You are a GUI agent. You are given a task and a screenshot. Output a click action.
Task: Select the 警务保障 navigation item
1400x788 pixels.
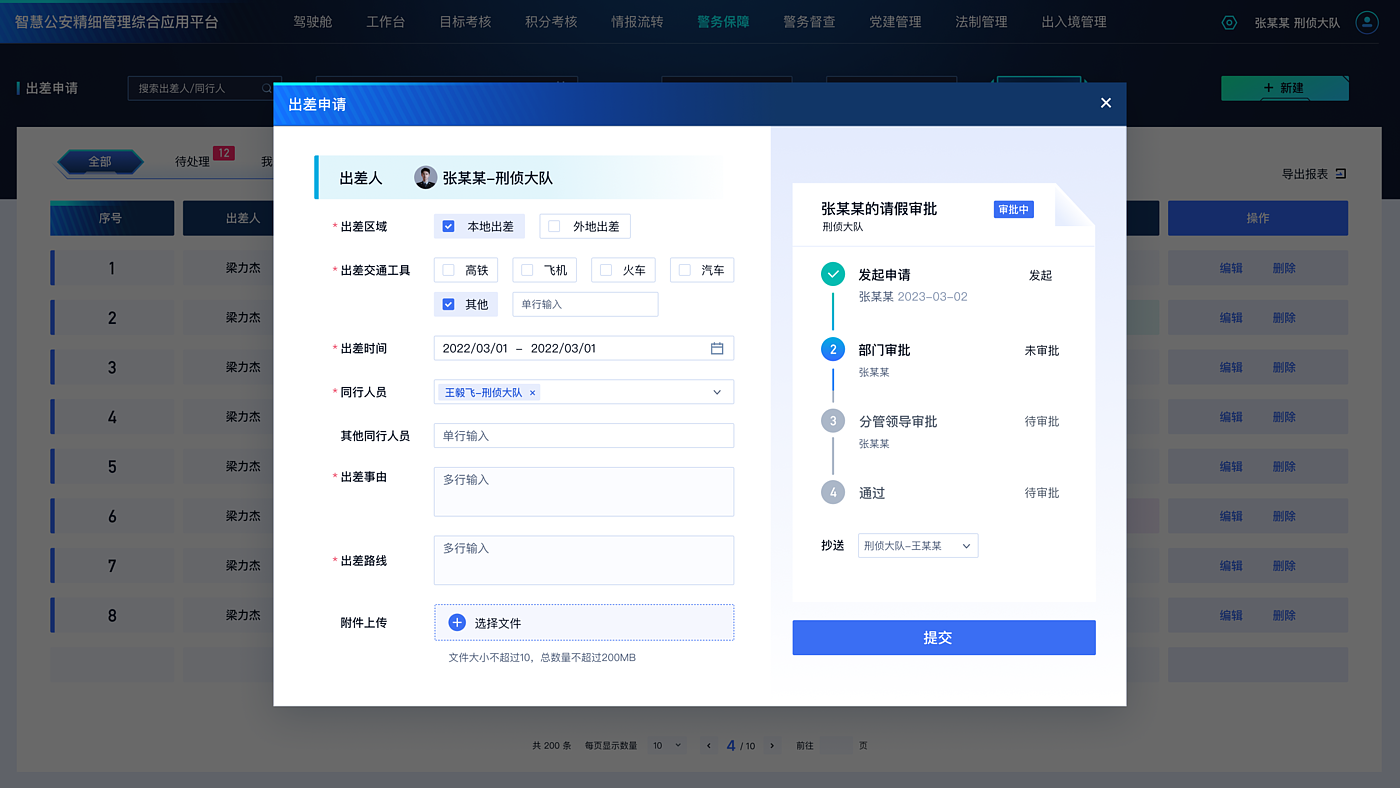coord(723,22)
